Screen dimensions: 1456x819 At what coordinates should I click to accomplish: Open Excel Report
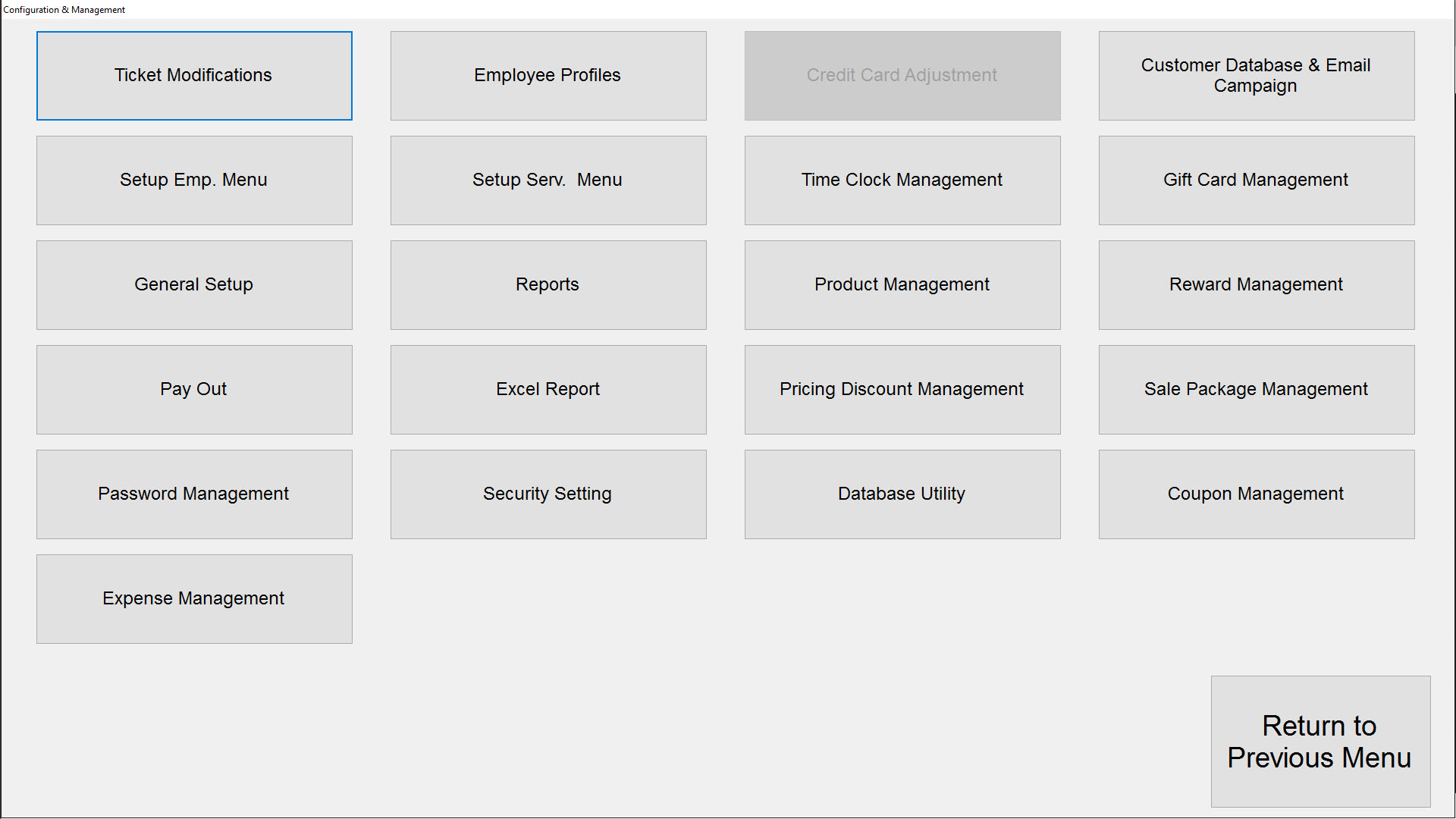pos(548,390)
